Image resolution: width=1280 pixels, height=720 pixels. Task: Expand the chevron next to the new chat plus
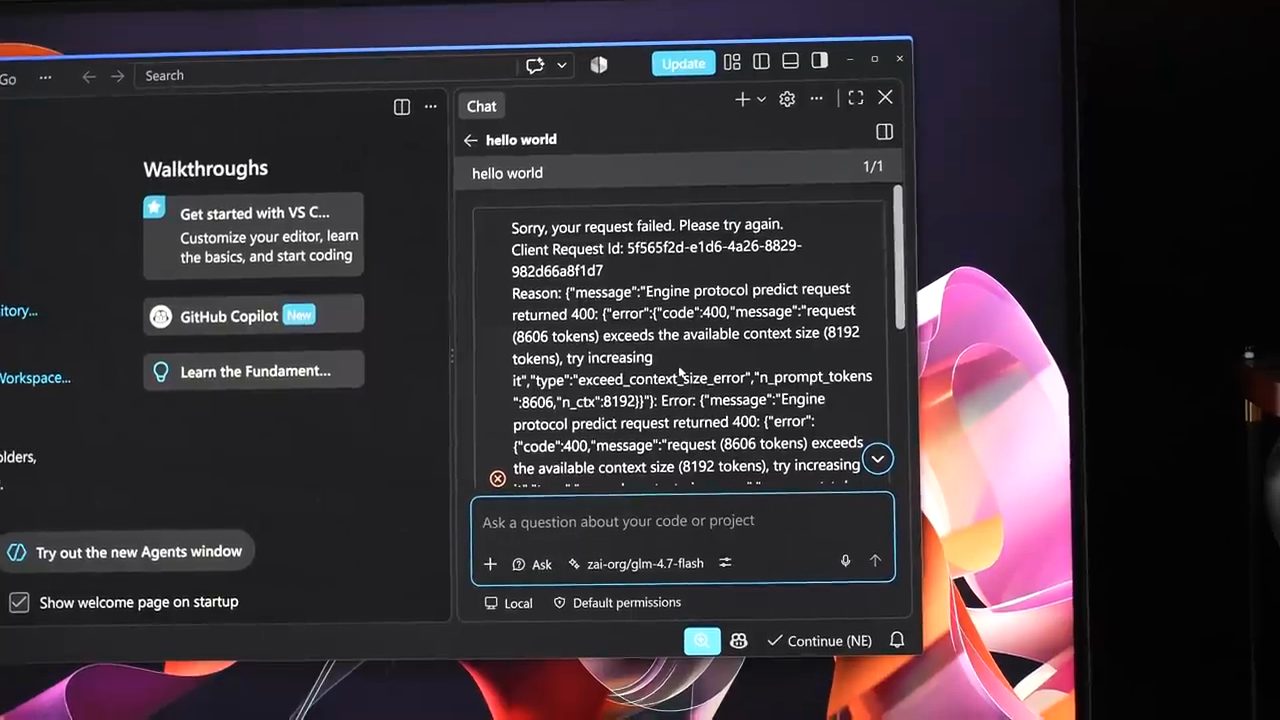[x=761, y=99]
